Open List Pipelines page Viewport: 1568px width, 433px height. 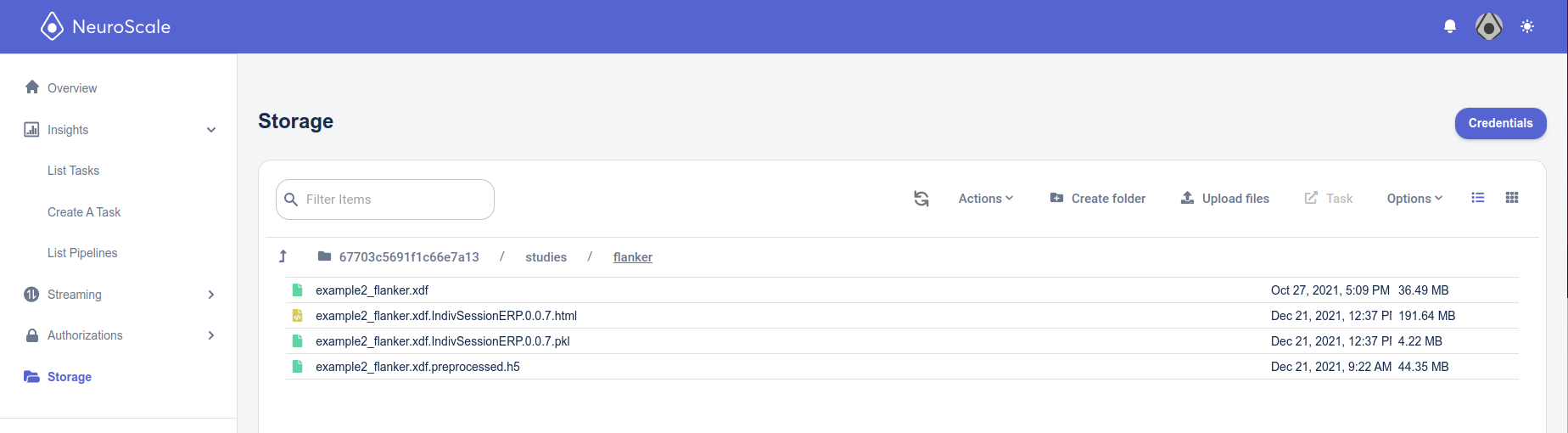point(82,253)
